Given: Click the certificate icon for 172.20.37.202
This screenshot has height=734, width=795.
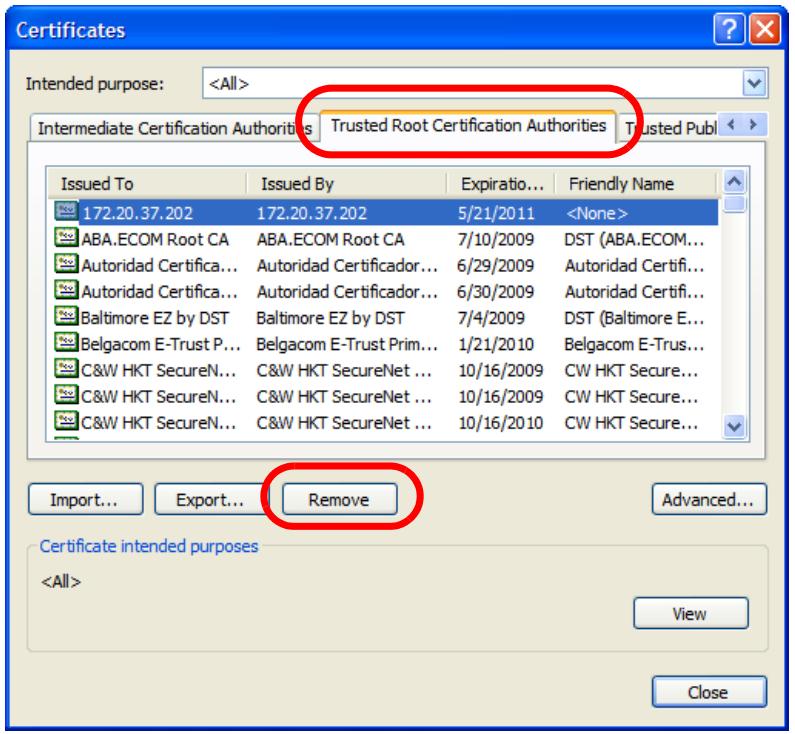Looking at the screenshot, I should (66, 212).
